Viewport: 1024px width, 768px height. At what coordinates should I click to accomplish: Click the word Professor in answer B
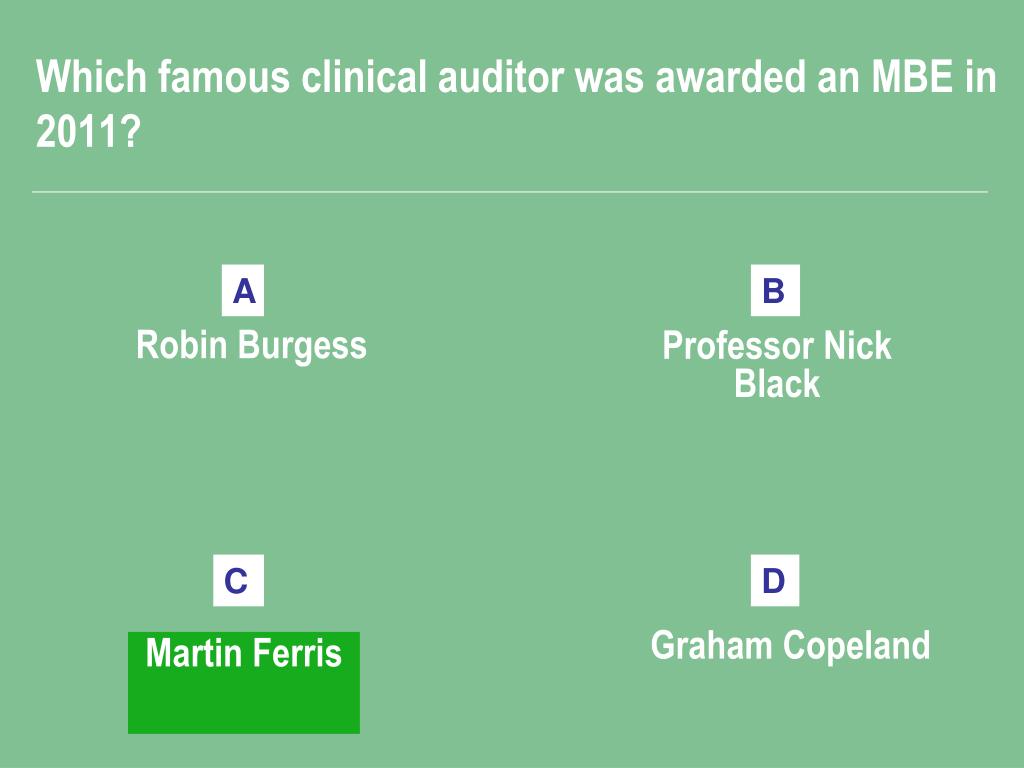click(x=737, y=345)
